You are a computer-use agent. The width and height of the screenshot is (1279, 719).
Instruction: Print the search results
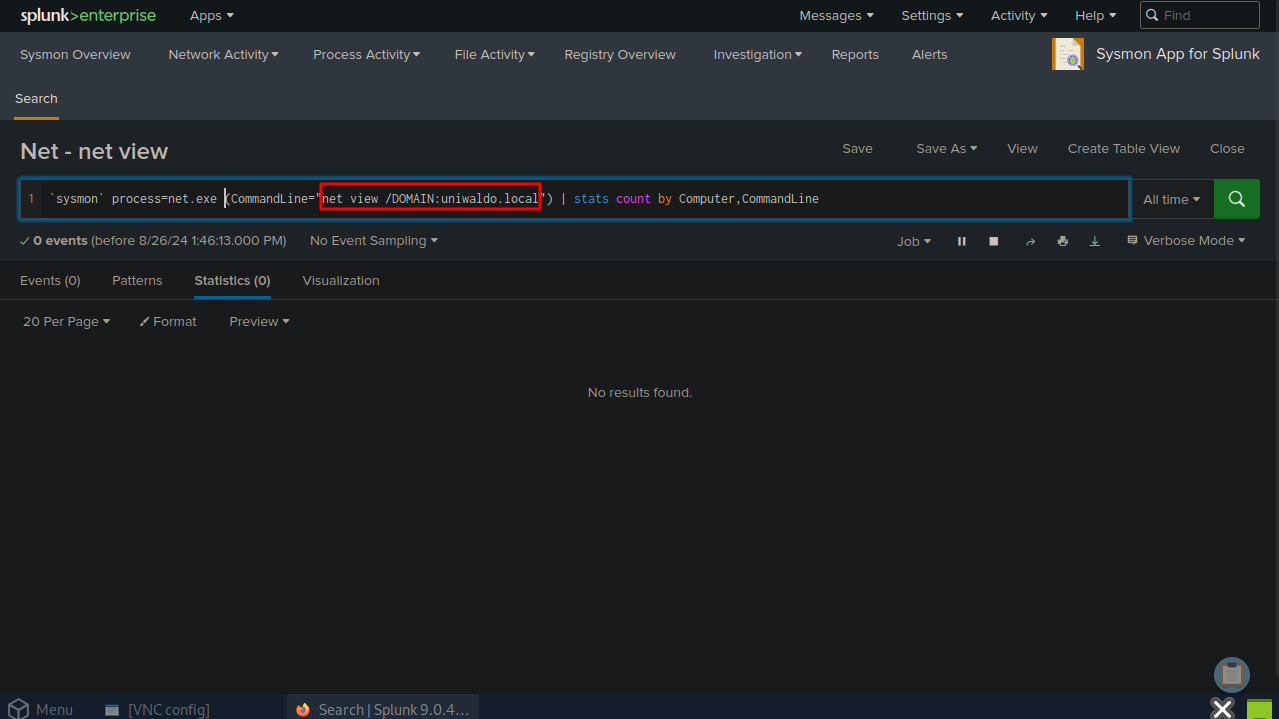coord(1062,241)
